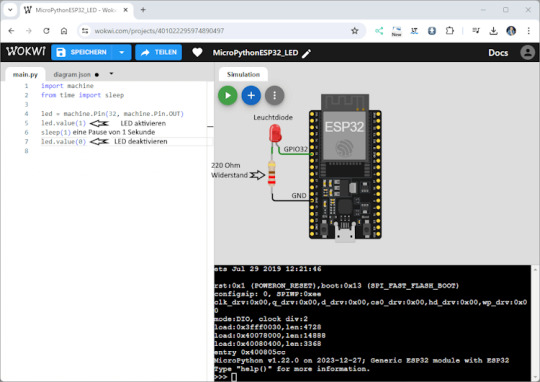Edit the project name with the pencil icon
This screenshot has width=540, height=382.
coord(306,53)
